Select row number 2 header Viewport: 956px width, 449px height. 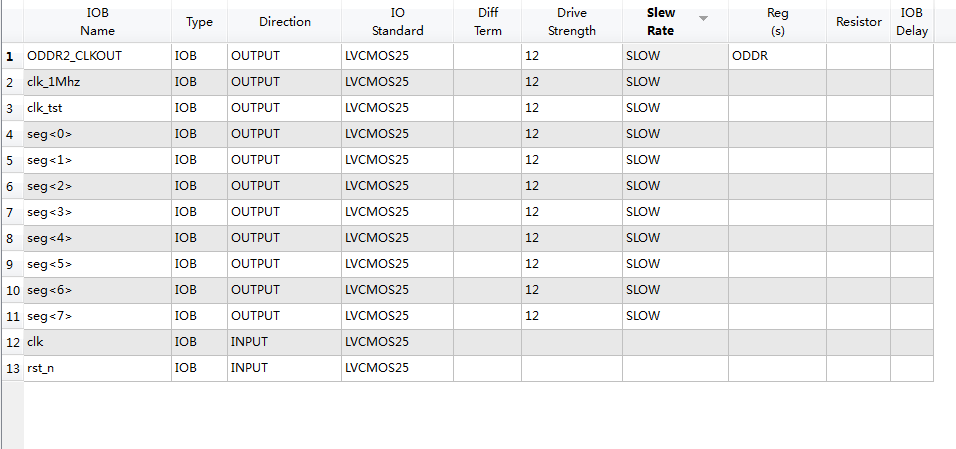click(10, 82)
